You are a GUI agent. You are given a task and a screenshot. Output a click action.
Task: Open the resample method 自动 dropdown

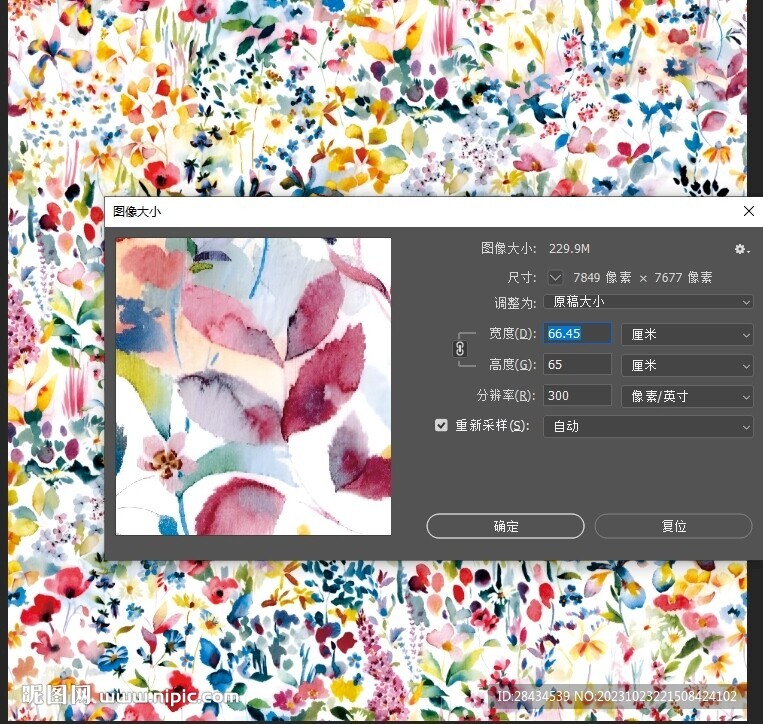click(x=647, y=427)
